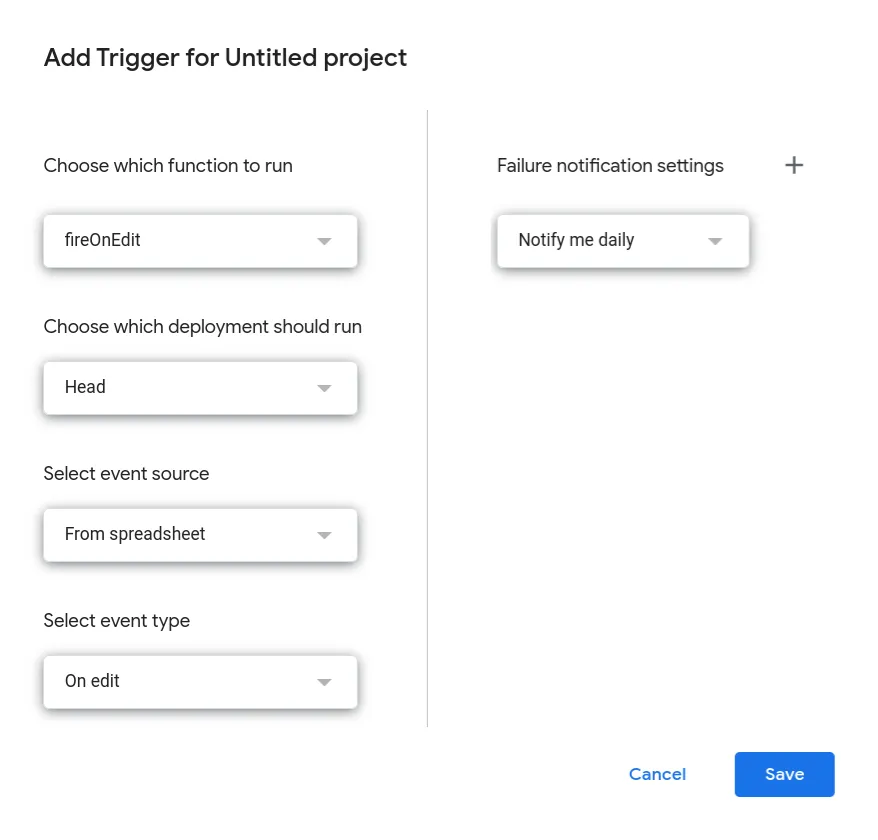
Task: Open the Notify me daily dropdown
Action: 622,241
